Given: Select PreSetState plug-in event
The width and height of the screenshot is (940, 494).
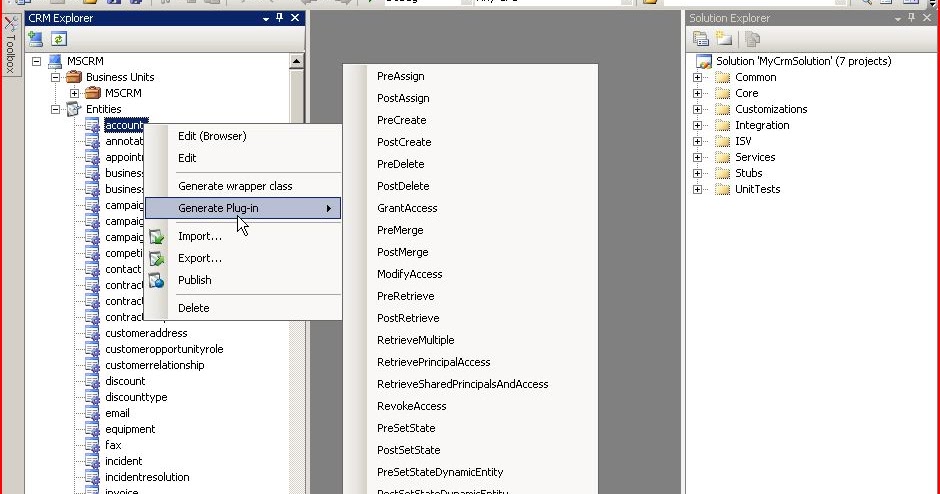Looking at the screenshot, I should tap(406, 428).
